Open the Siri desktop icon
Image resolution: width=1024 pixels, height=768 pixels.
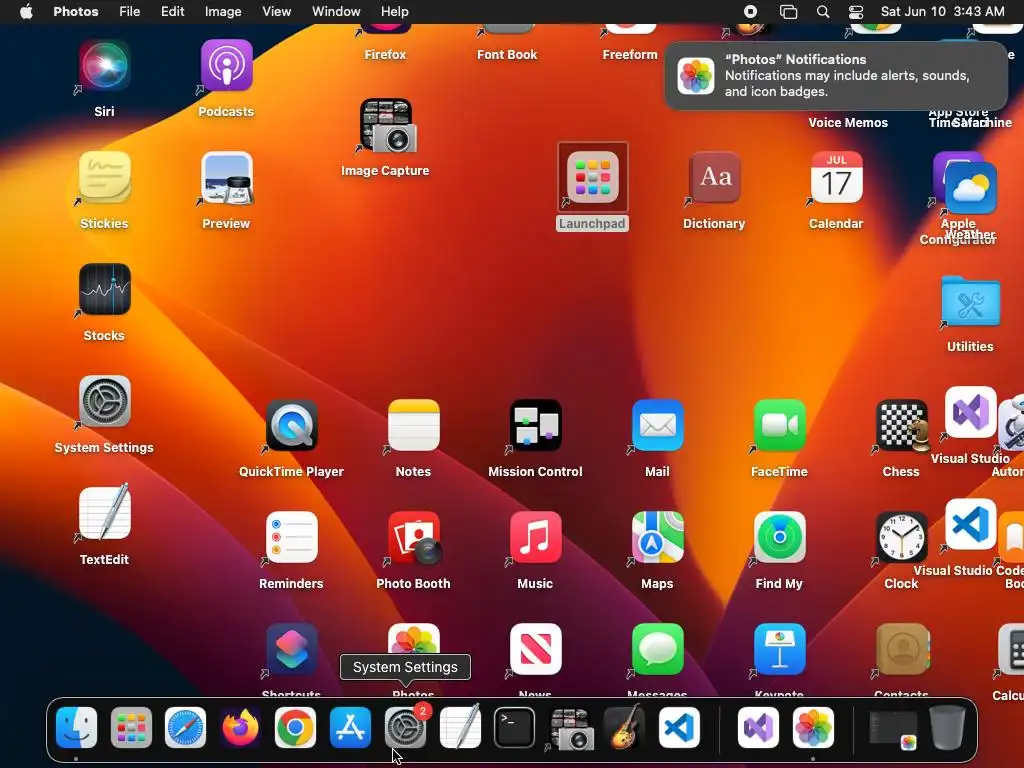click(x=104, y=65)
